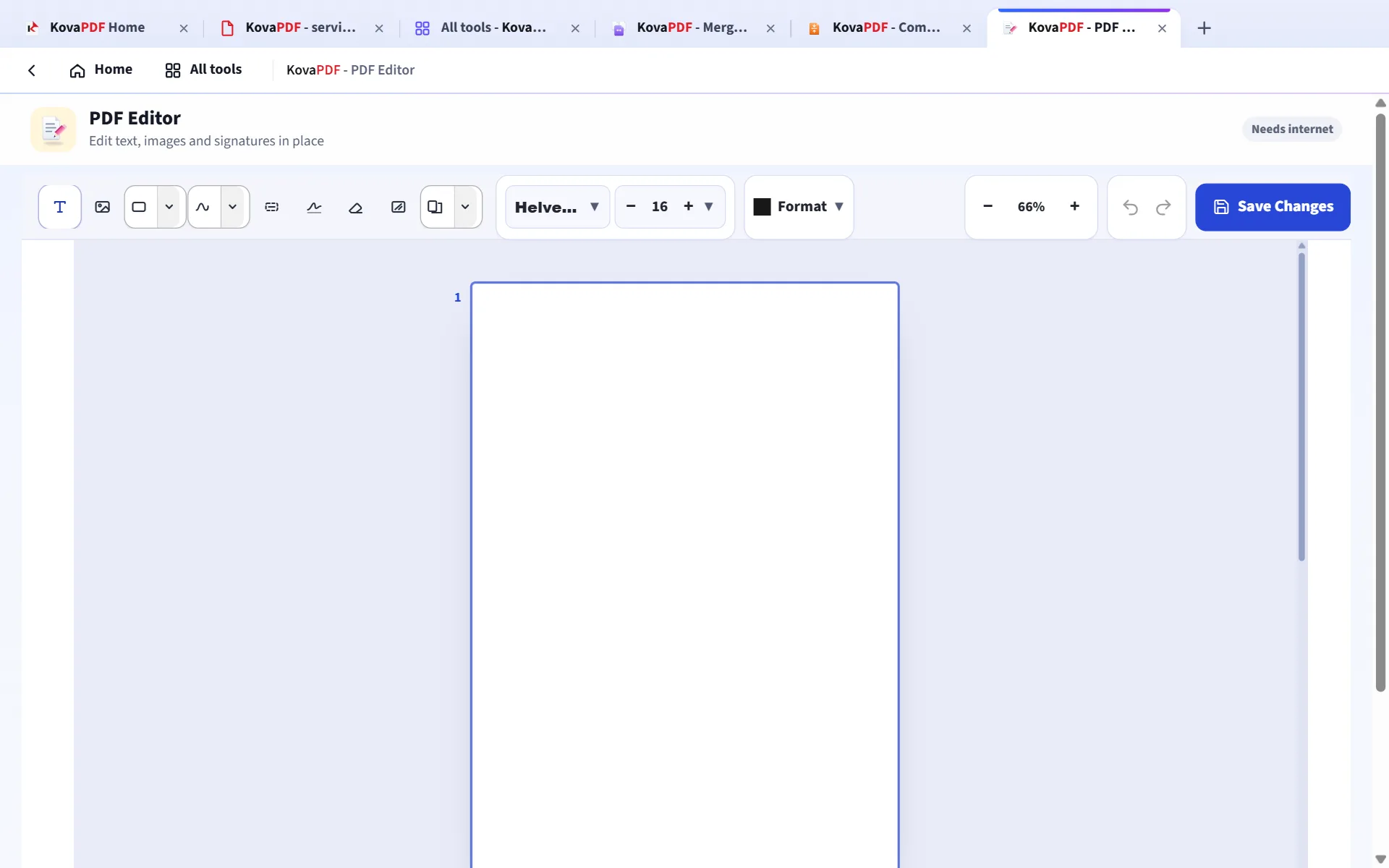This screenshot has width=1389, height=868.
Task: Undo the last edit
Action: point(1131,208)
